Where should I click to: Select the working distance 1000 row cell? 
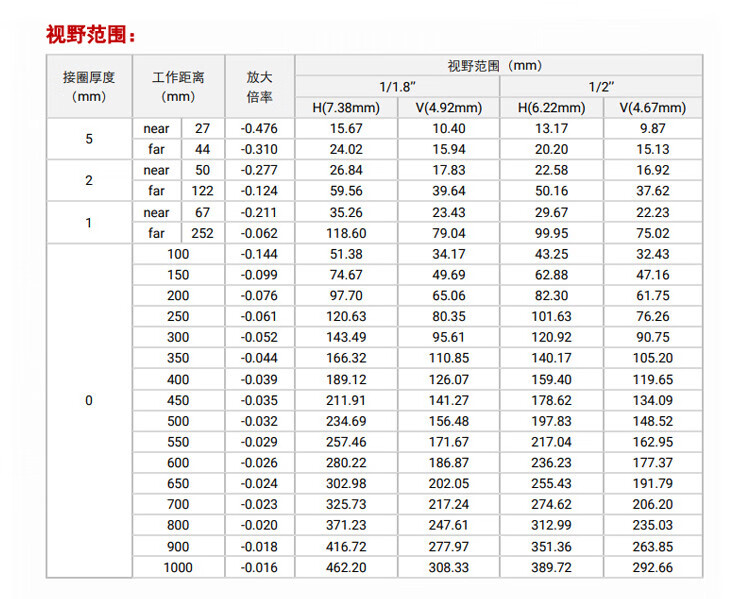click(x=178, y=567)
